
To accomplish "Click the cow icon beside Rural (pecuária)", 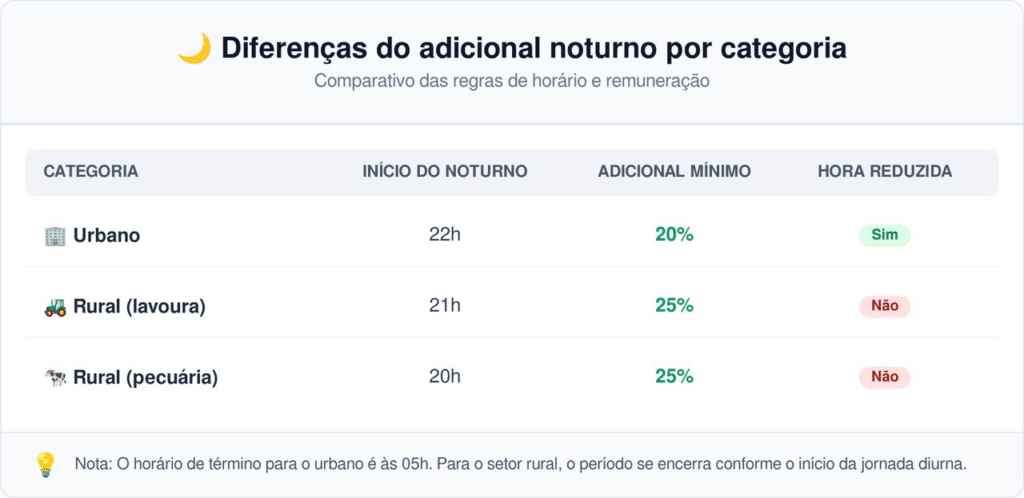I will click(55, 377).
